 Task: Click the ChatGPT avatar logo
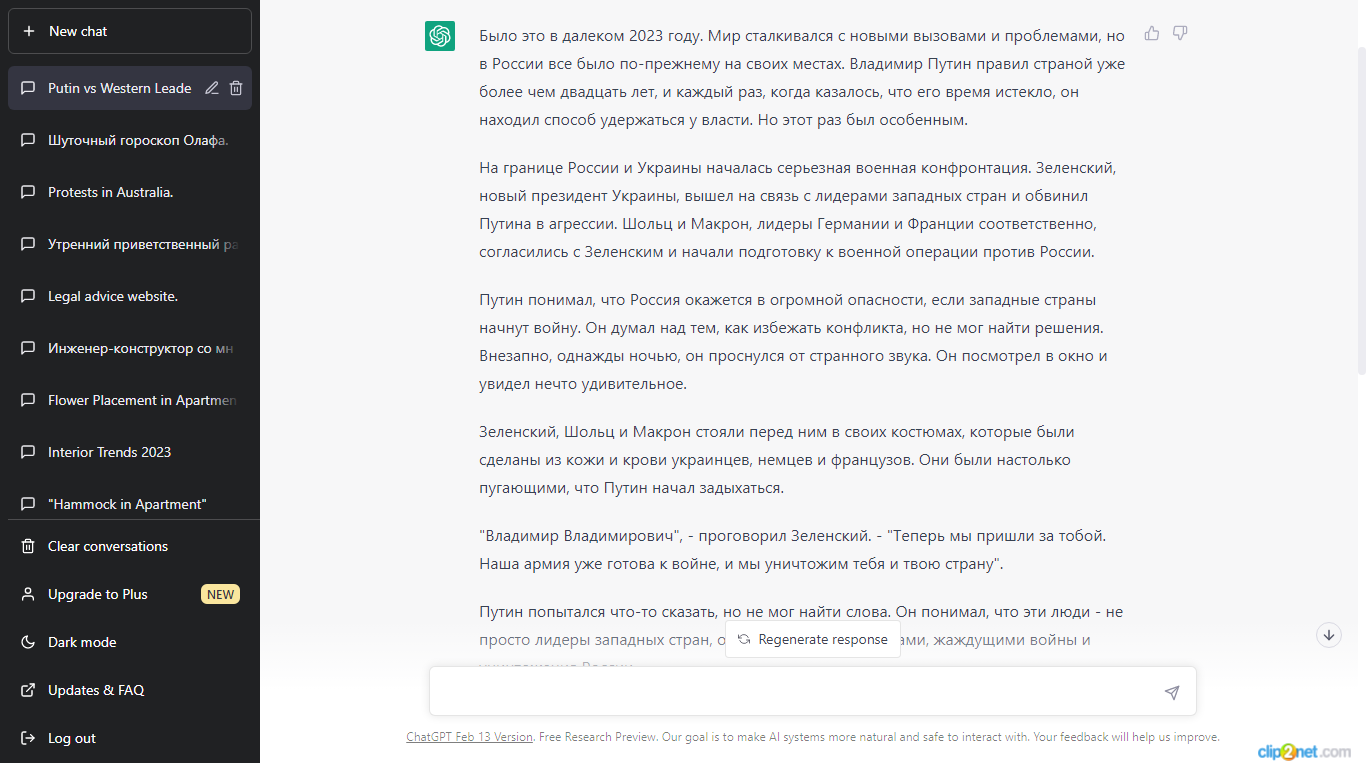440,36
